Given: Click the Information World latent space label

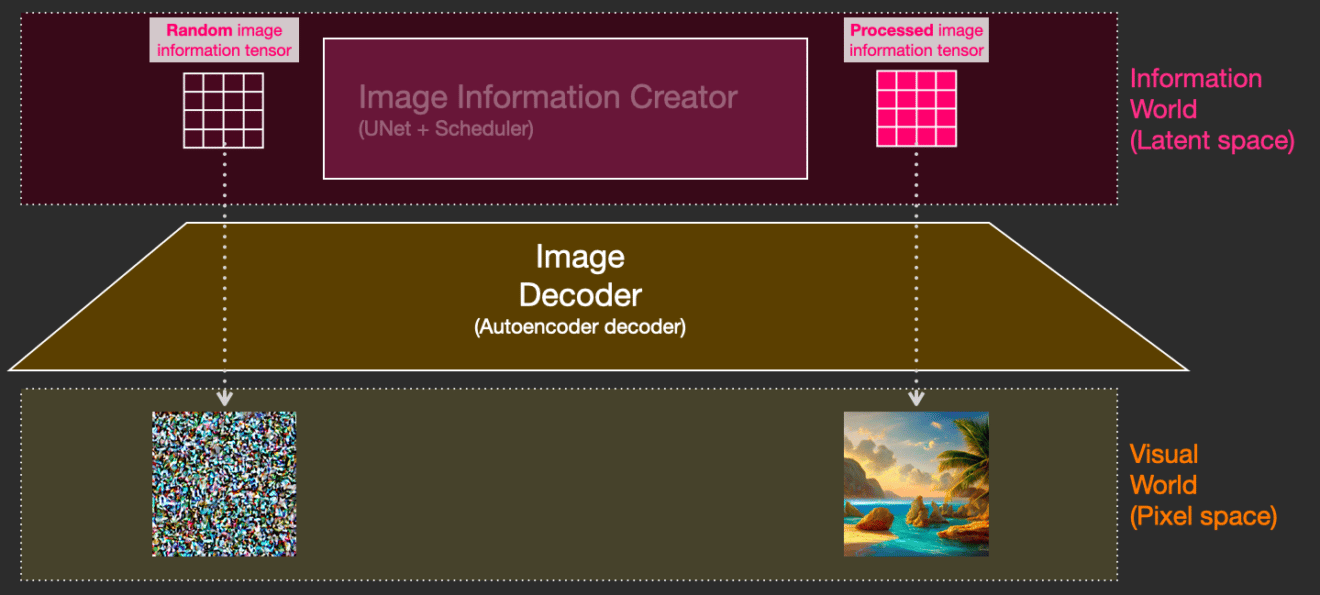Looking at the screenshot, I should [x=1212, y=109].
